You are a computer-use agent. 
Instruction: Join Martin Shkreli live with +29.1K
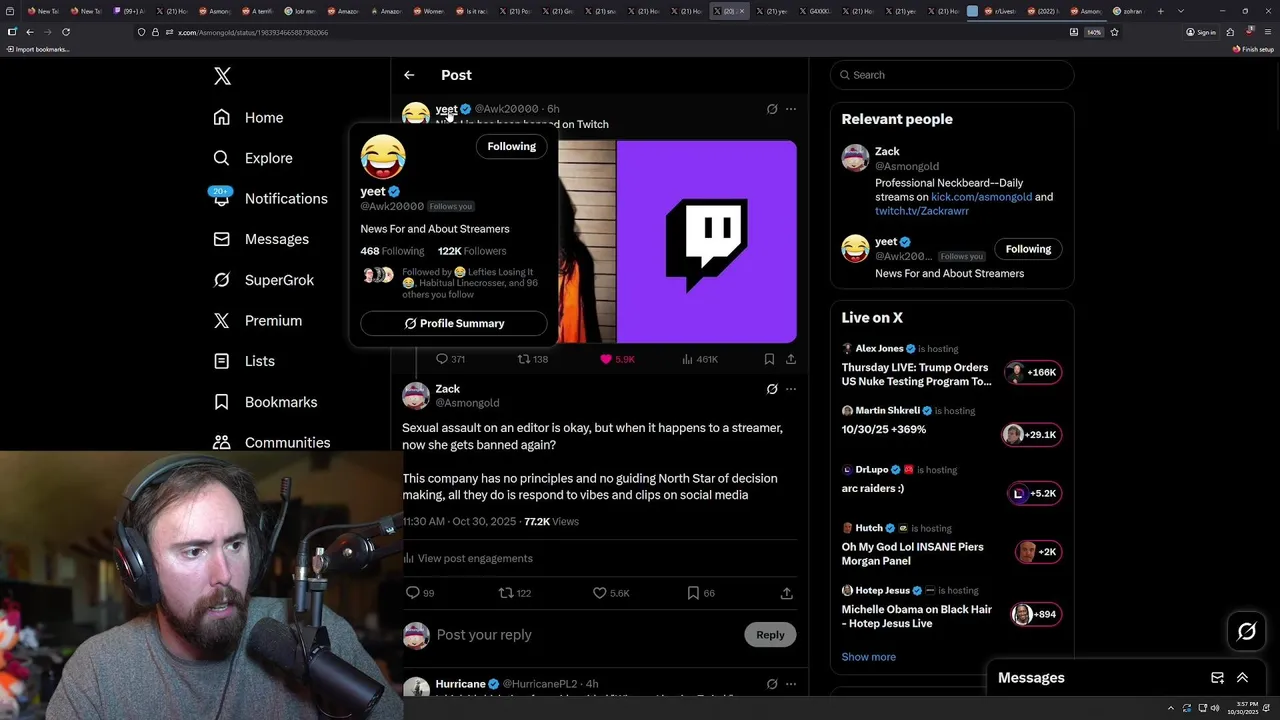click(1031, 434)
